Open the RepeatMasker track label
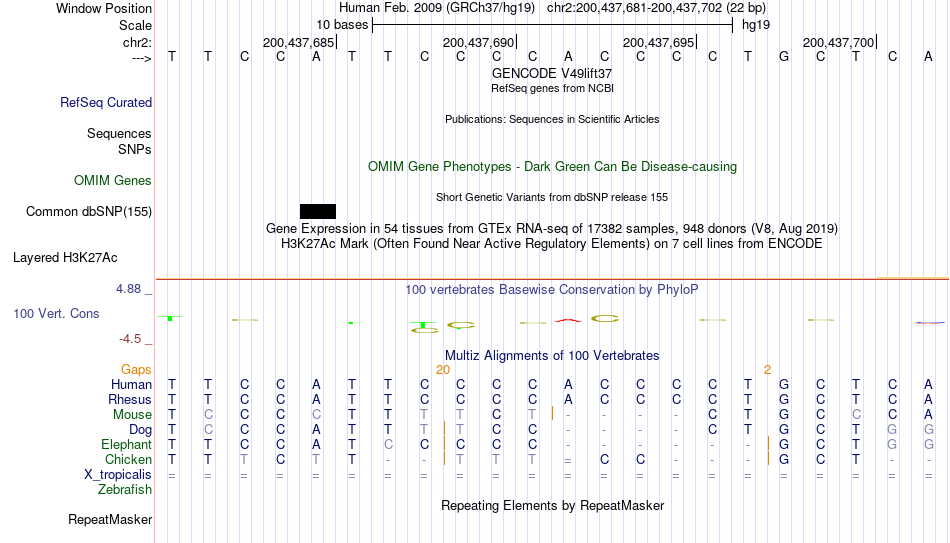The height and width of the screenshot is (543, 950). click(x=110, y=519)
